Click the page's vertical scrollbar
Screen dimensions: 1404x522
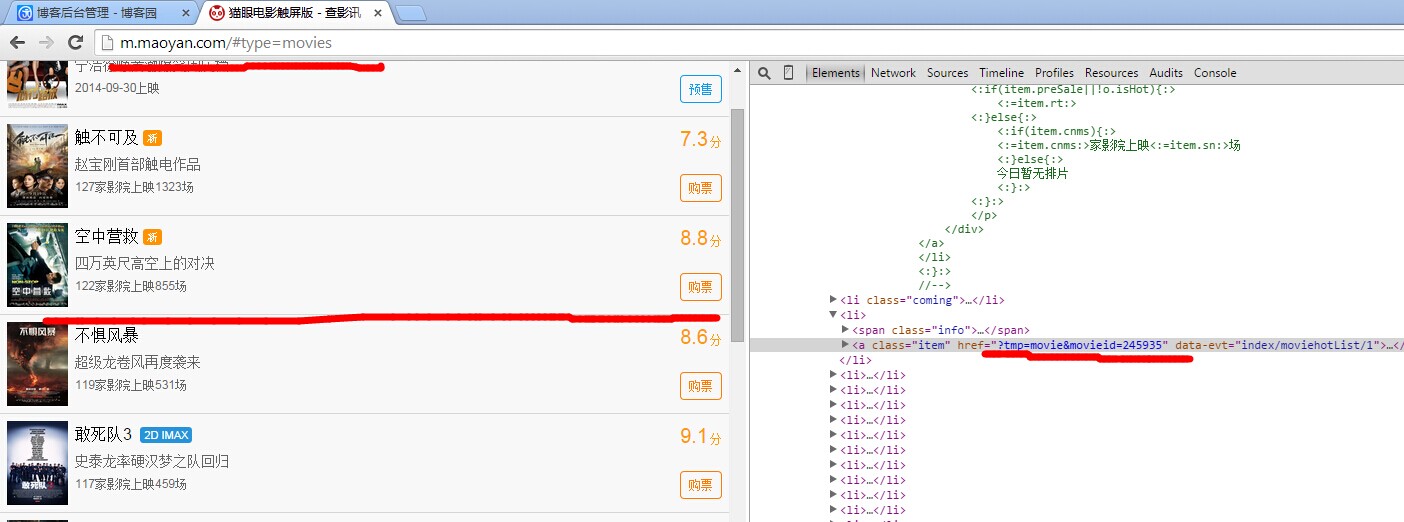click(x=738, y=225)
